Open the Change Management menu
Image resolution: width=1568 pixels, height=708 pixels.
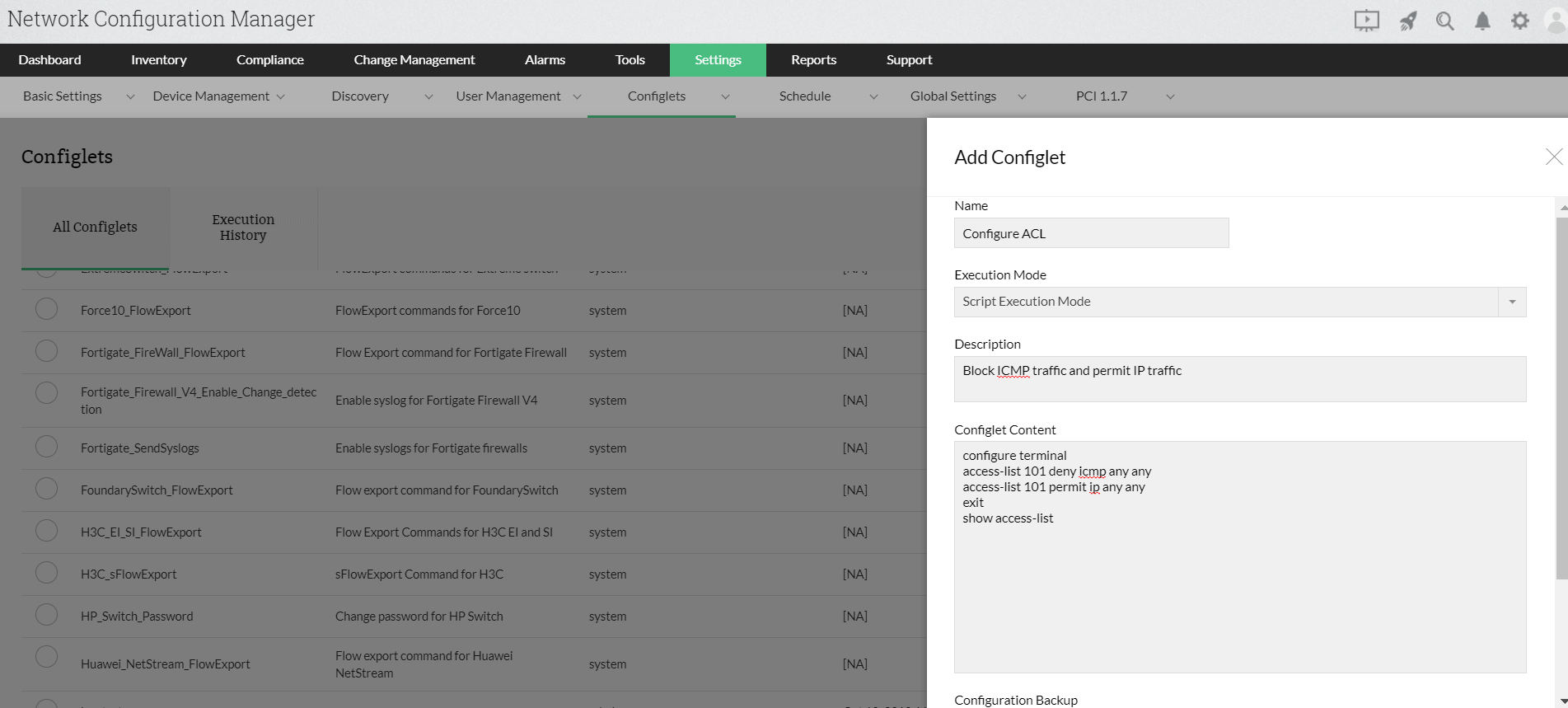(414, 59)
